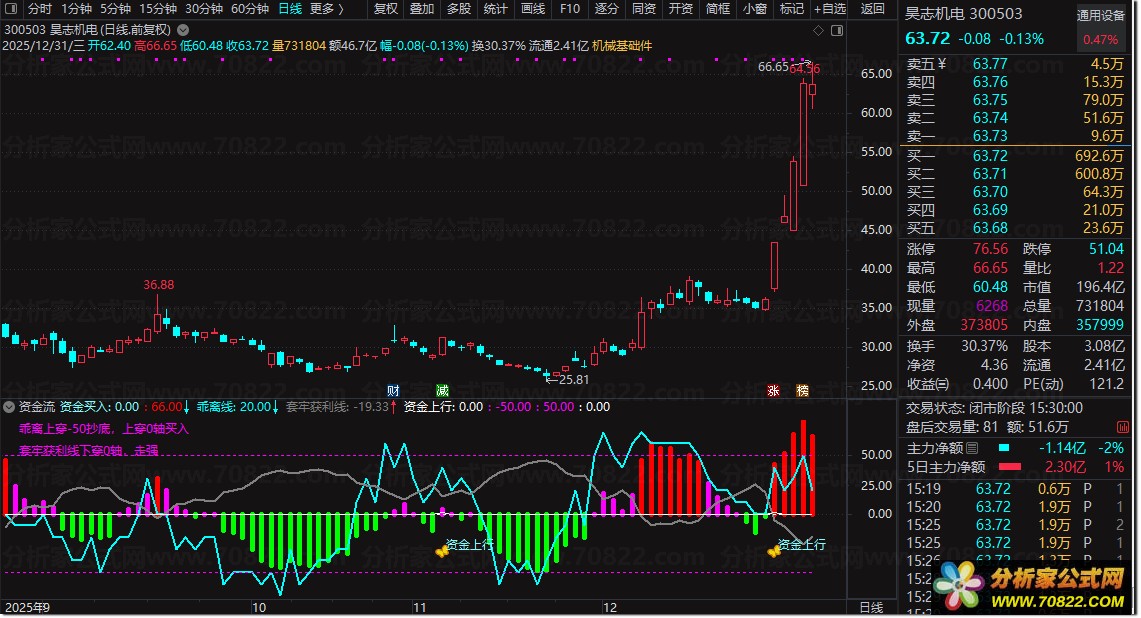1141x618 pixels.
Task: Toggle the 复权 price adjustment option
Action: pos(385,9)
